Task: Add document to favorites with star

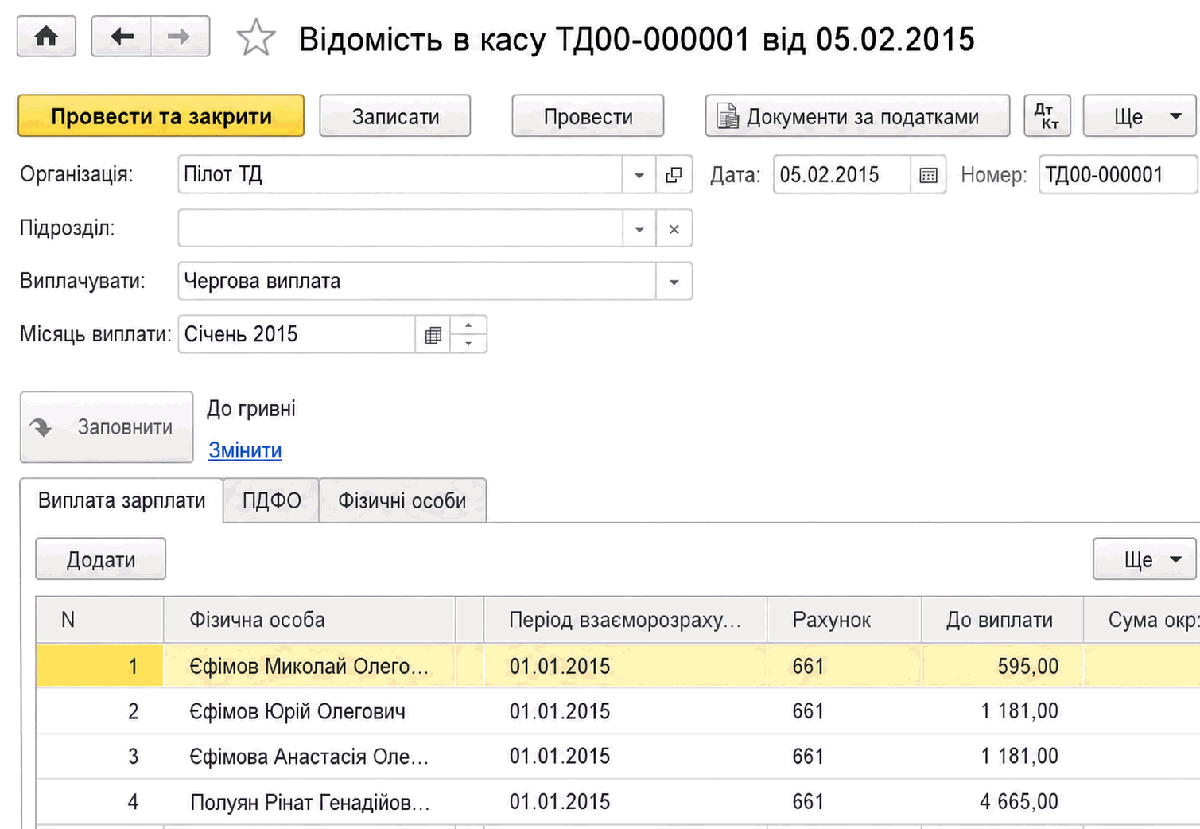Action: coord(256,38)
